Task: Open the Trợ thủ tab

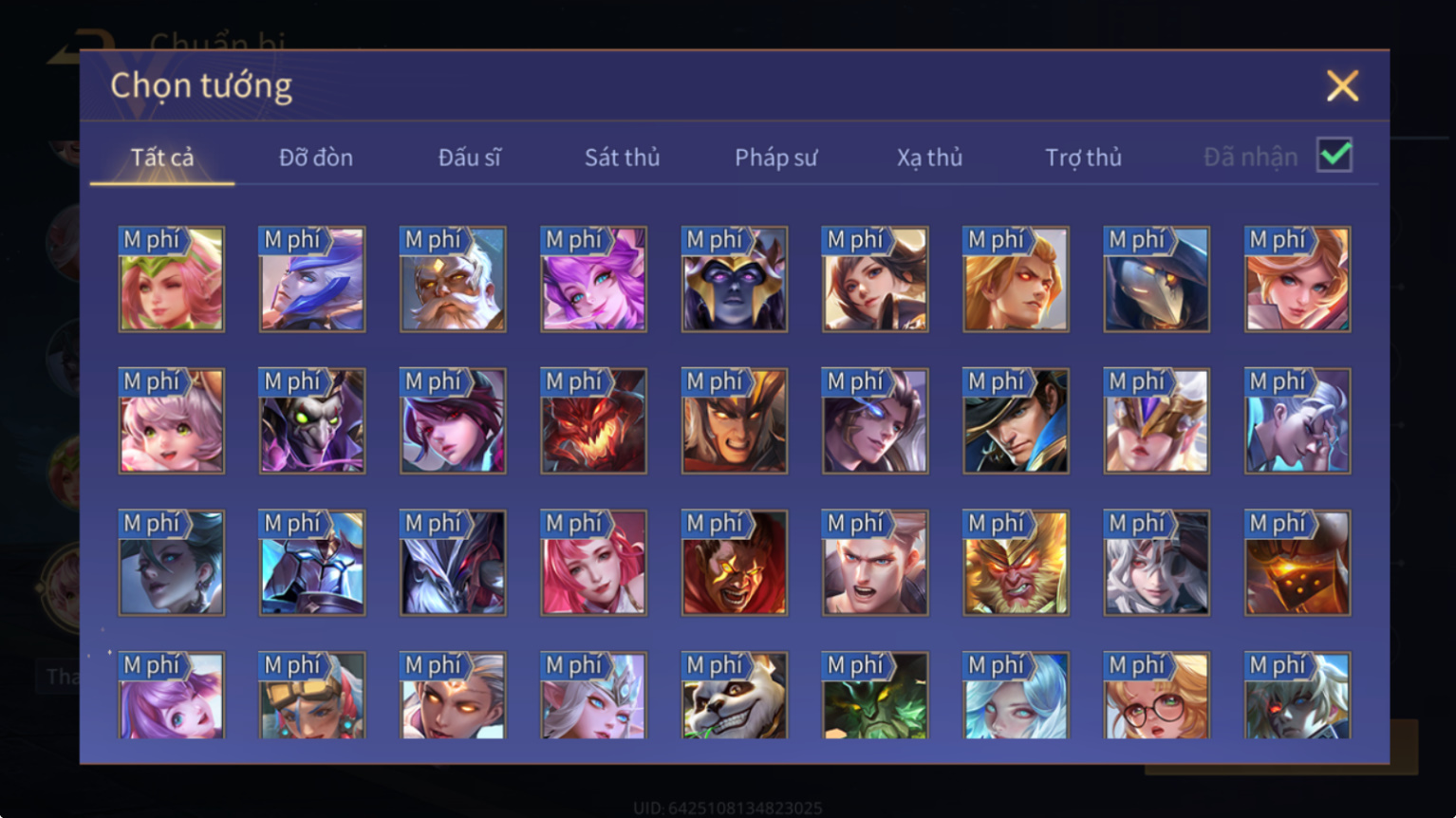Action: (1083, 158)
